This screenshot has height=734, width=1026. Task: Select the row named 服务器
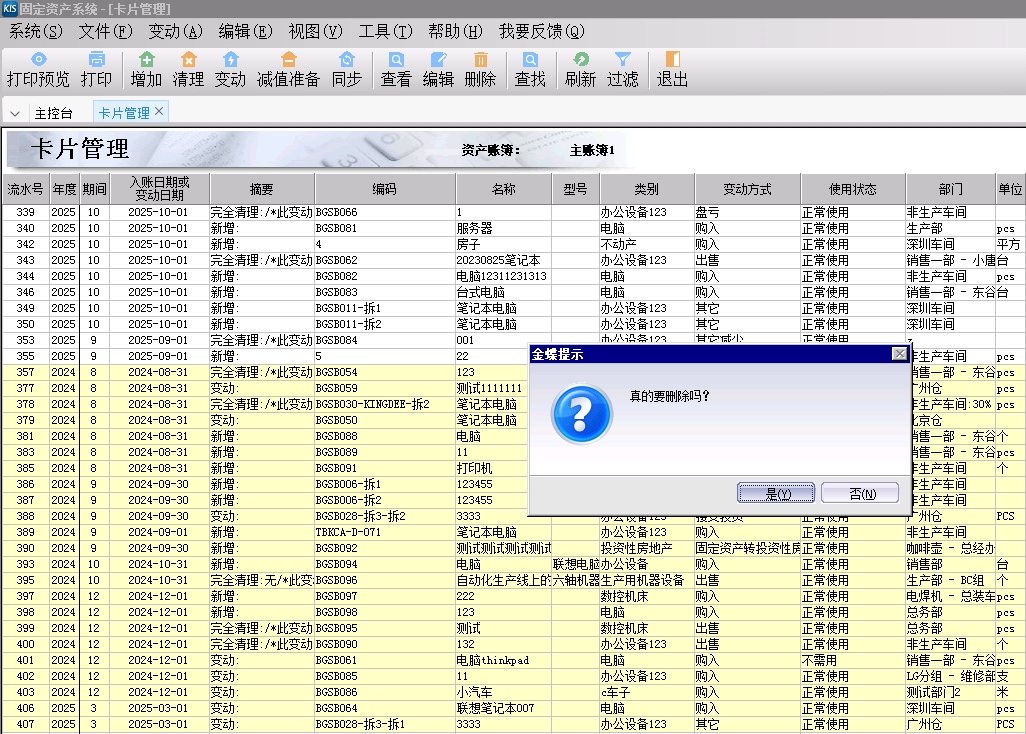point(504,228)
